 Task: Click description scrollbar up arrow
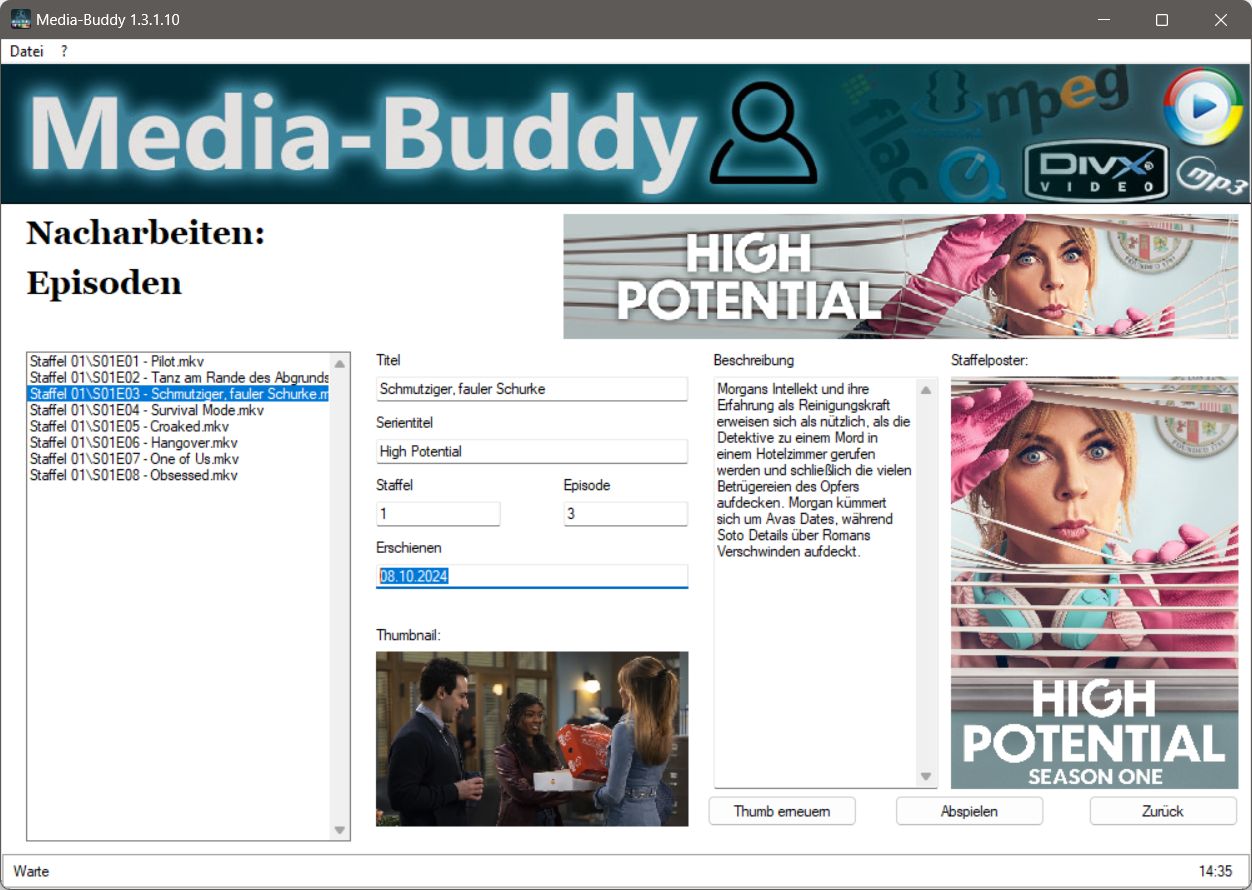(x=926, y=390)
